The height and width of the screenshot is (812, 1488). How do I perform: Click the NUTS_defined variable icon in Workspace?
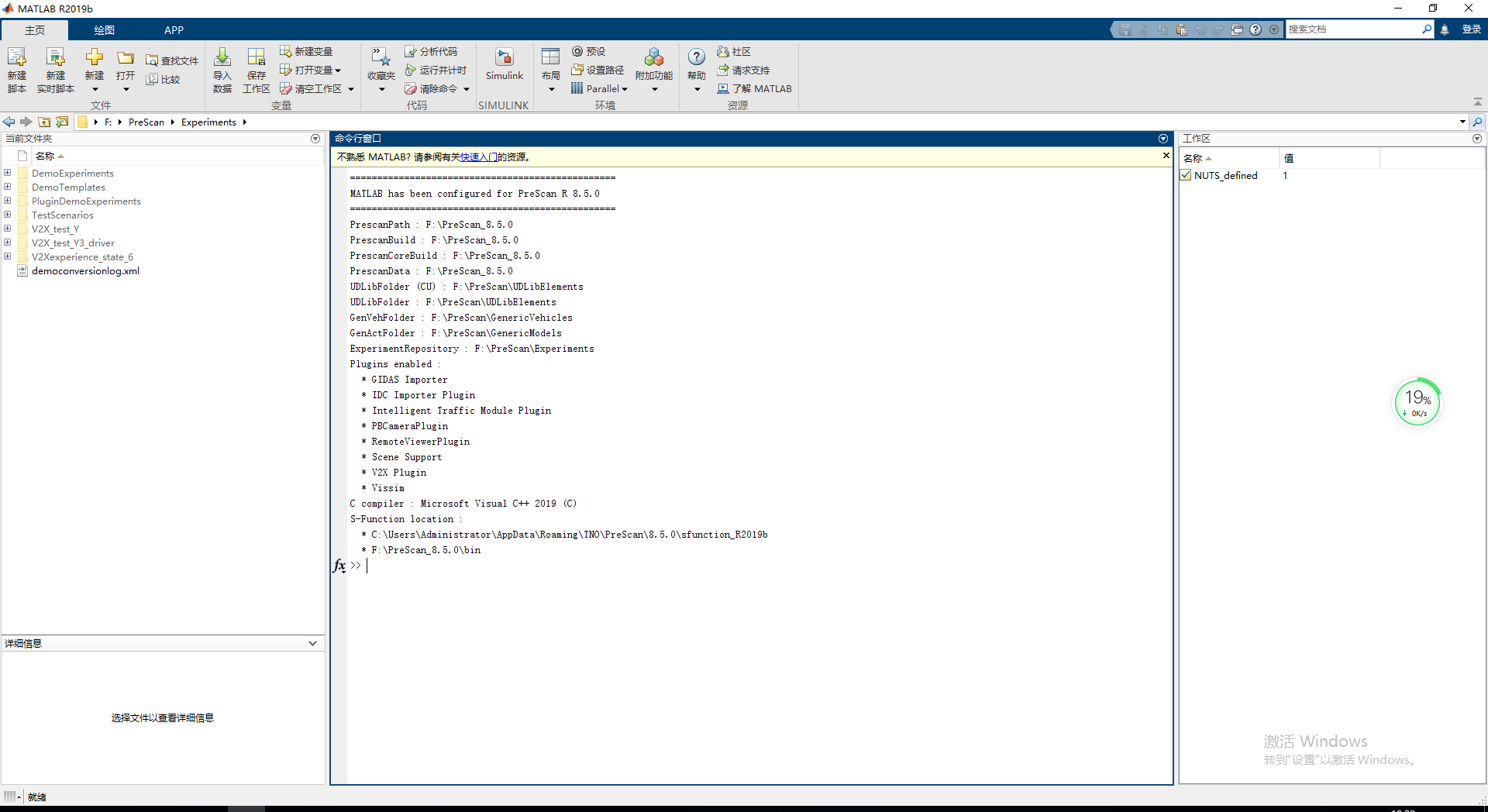pyautogui.click(x=1186, y=175)
